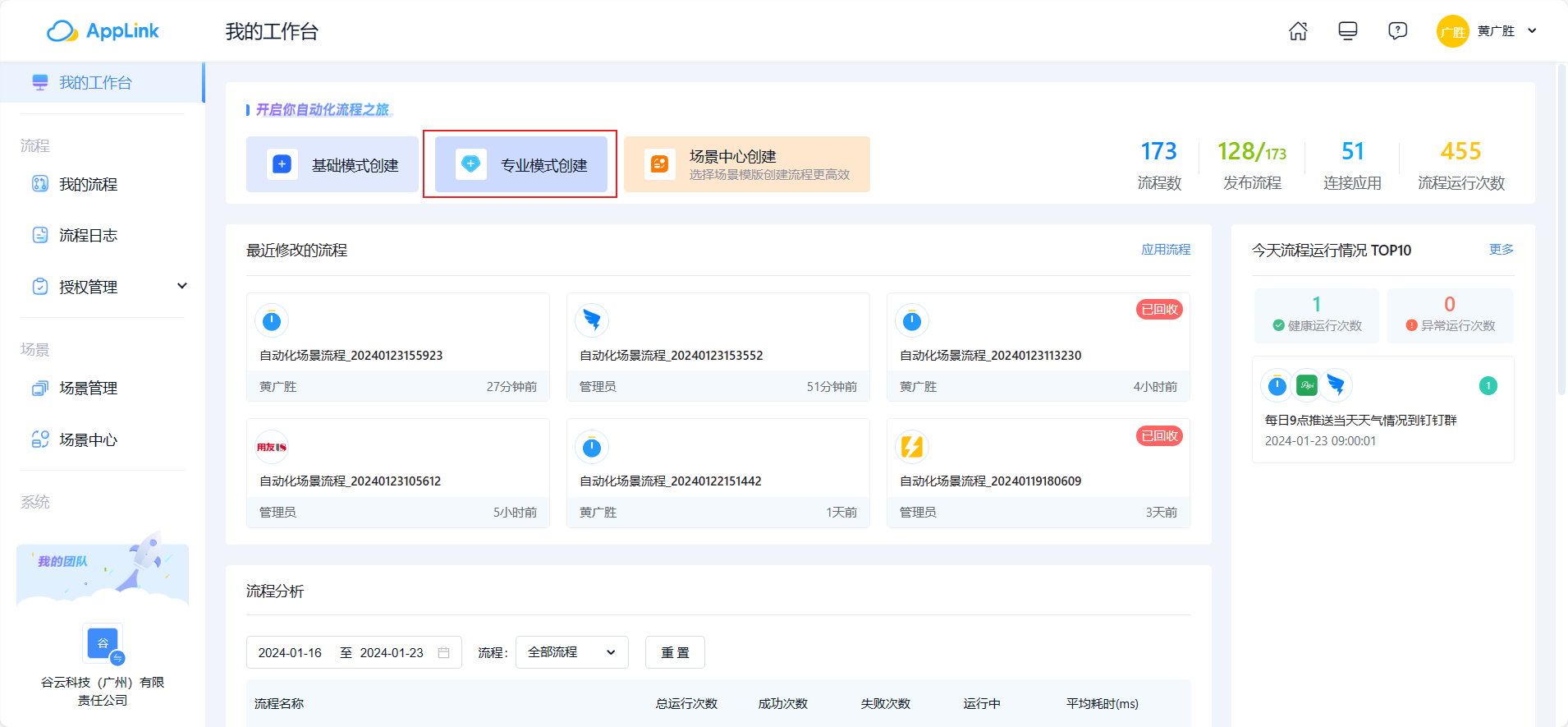Click the page vertical scrollbar

1561,230
